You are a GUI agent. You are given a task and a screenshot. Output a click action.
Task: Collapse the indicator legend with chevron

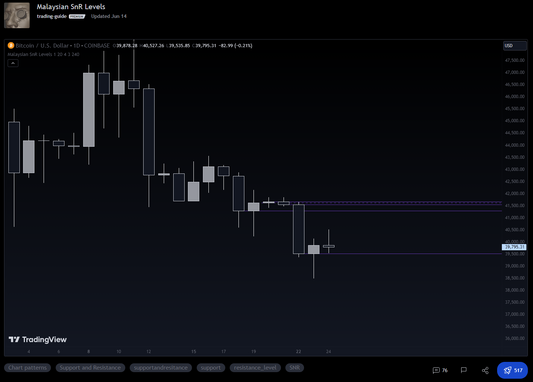tap(13, 63)
